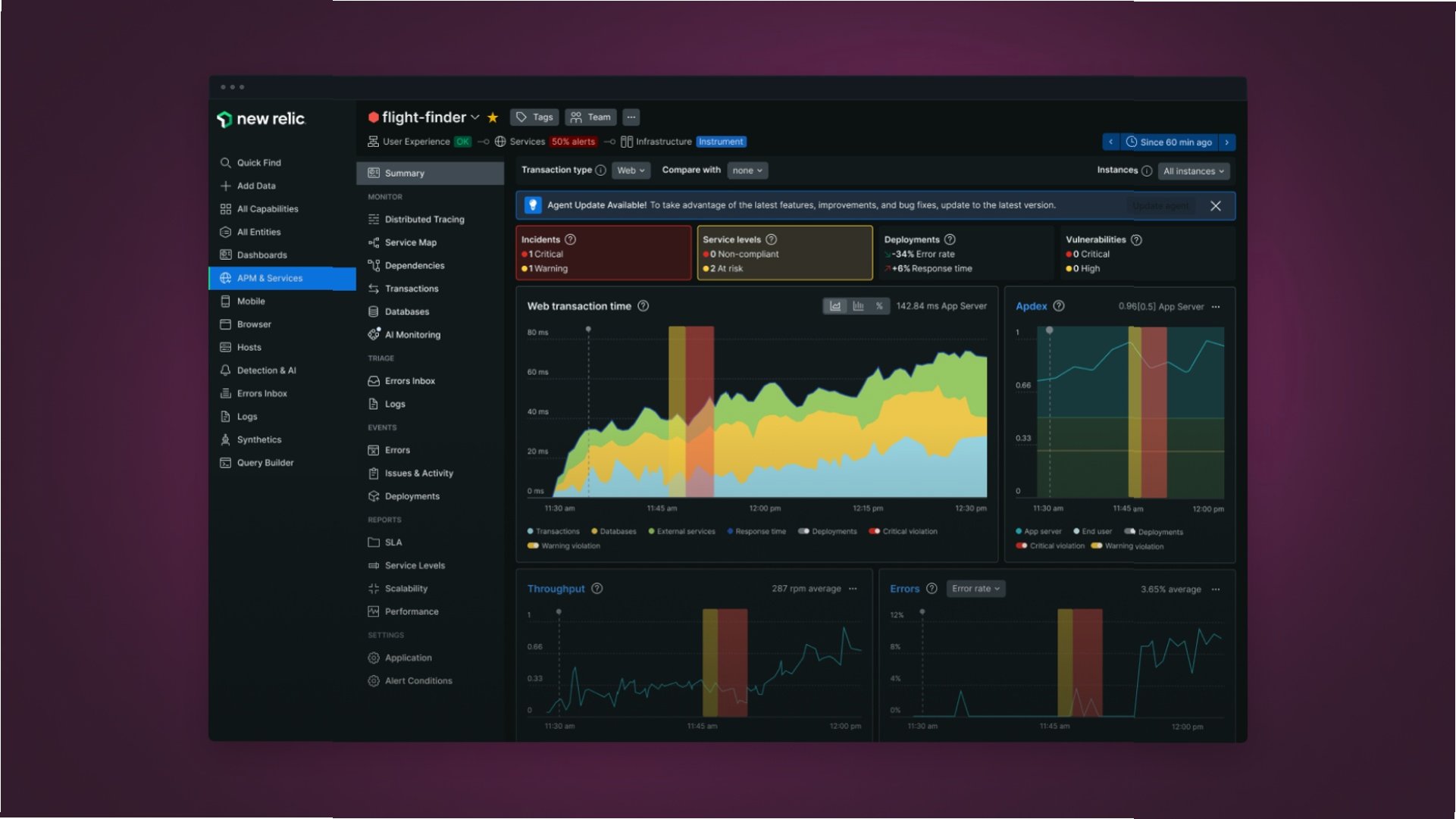Click Transactions color legend dot
The image size is (1456, 819).
[x=530, y=531]
